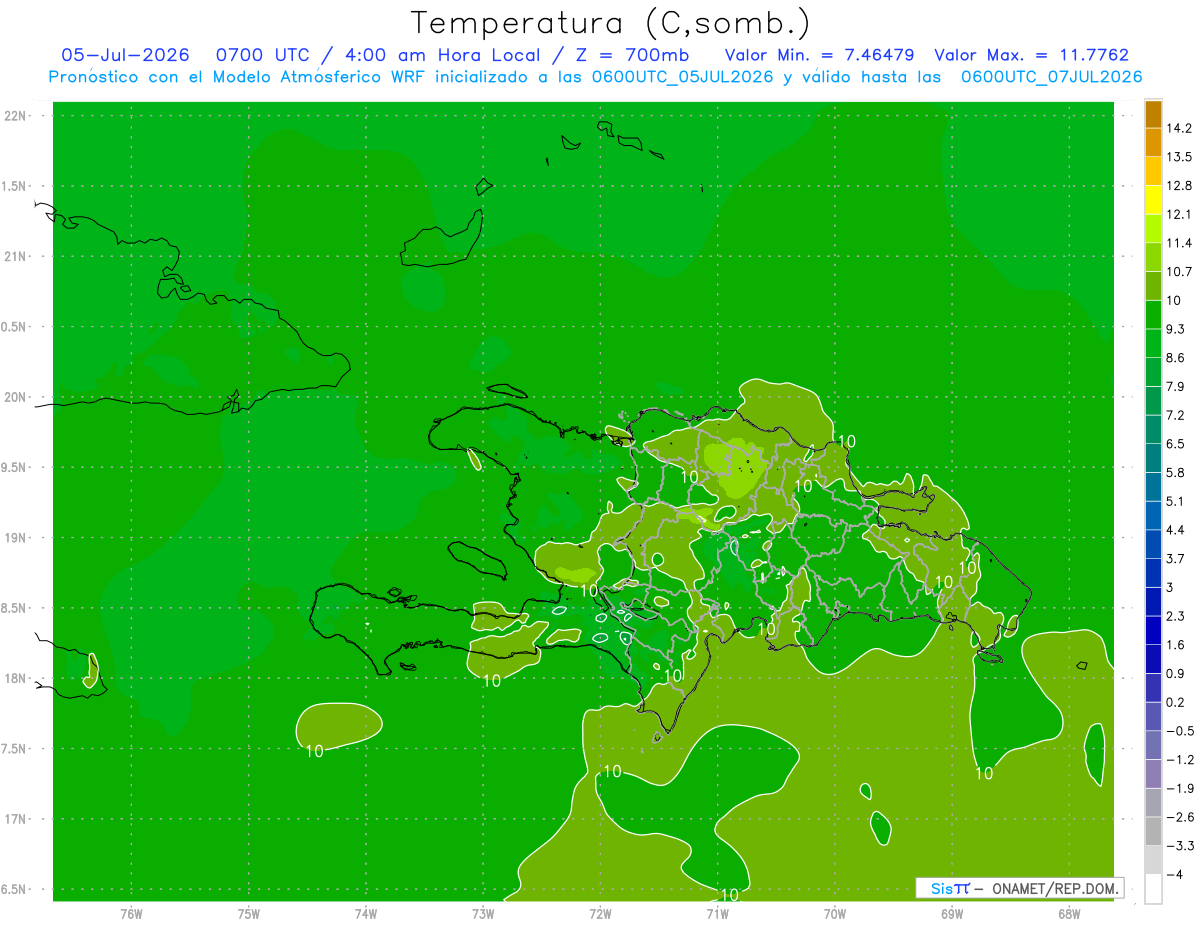
Task: Select yellow-green swatch between 12.1 and 11.4
Action: point(1153,228)
